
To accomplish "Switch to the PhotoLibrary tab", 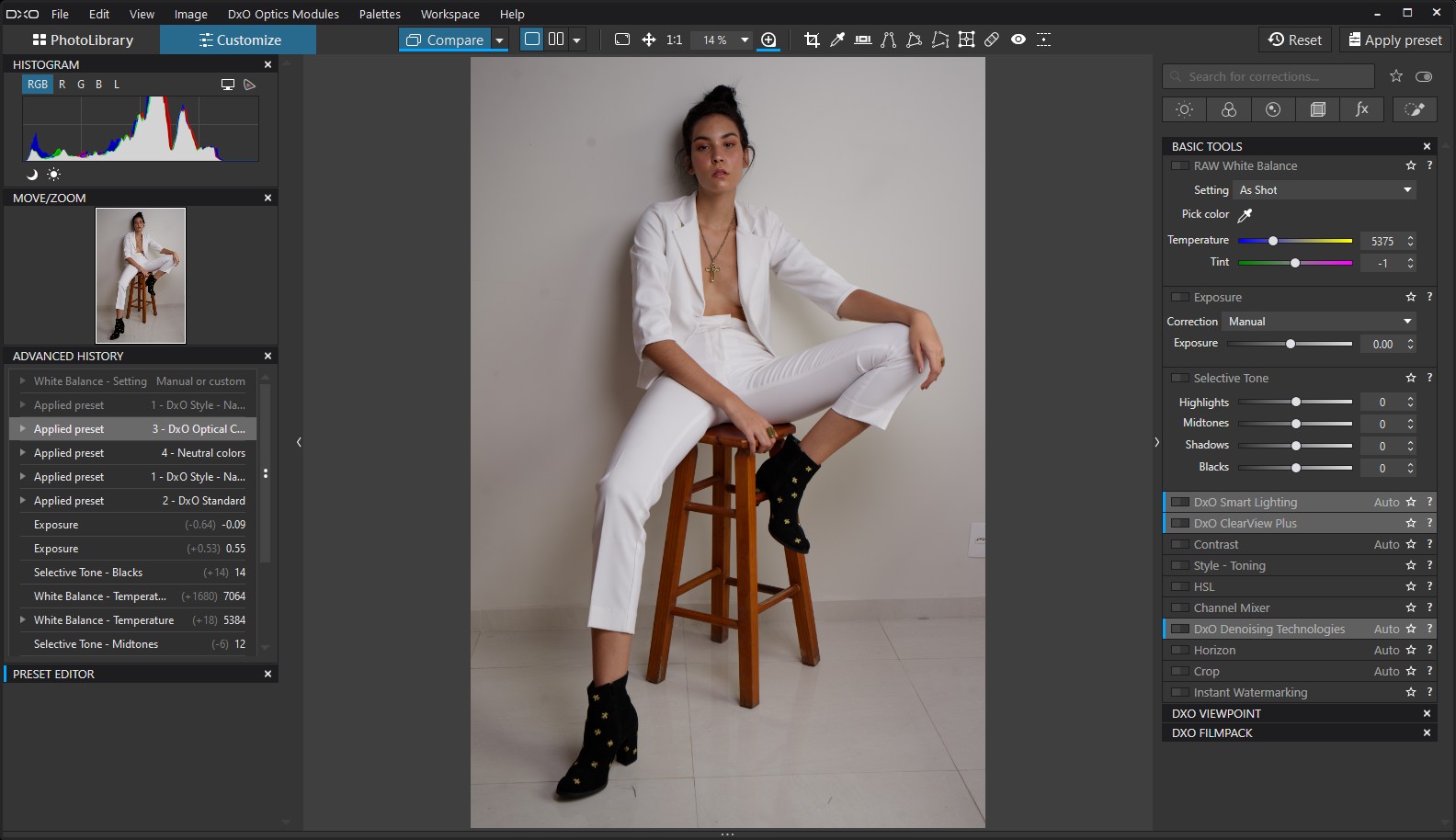I will [83, 40].
